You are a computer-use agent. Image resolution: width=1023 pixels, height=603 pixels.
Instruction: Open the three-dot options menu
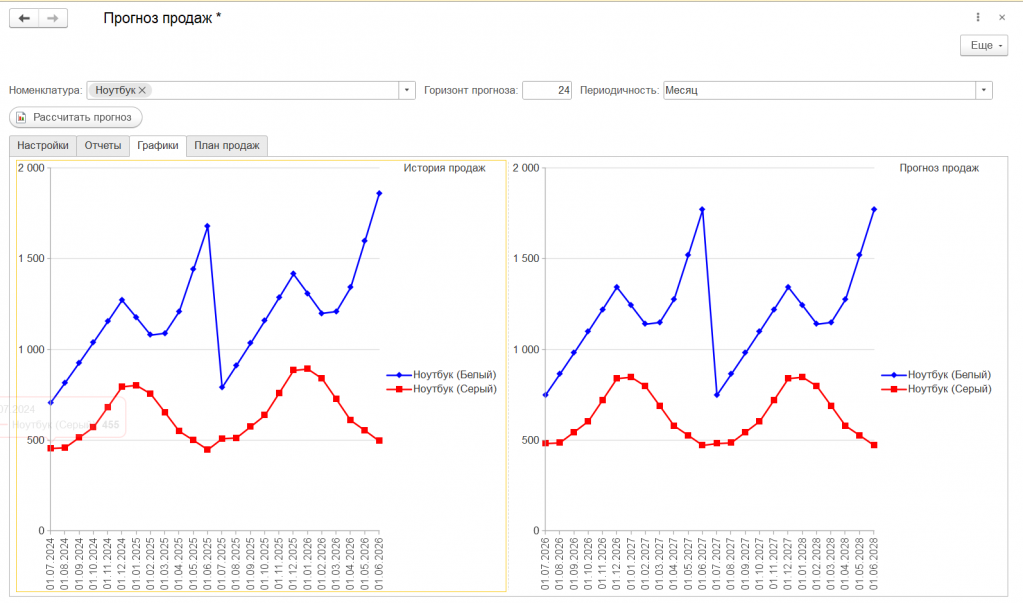pos(977,18)
